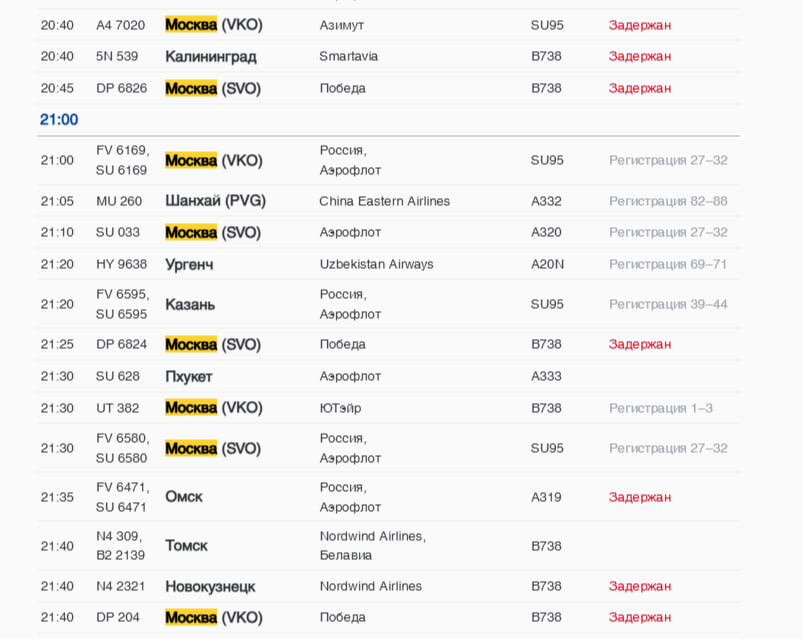Select the Томск destination

(x=186, y=546)
